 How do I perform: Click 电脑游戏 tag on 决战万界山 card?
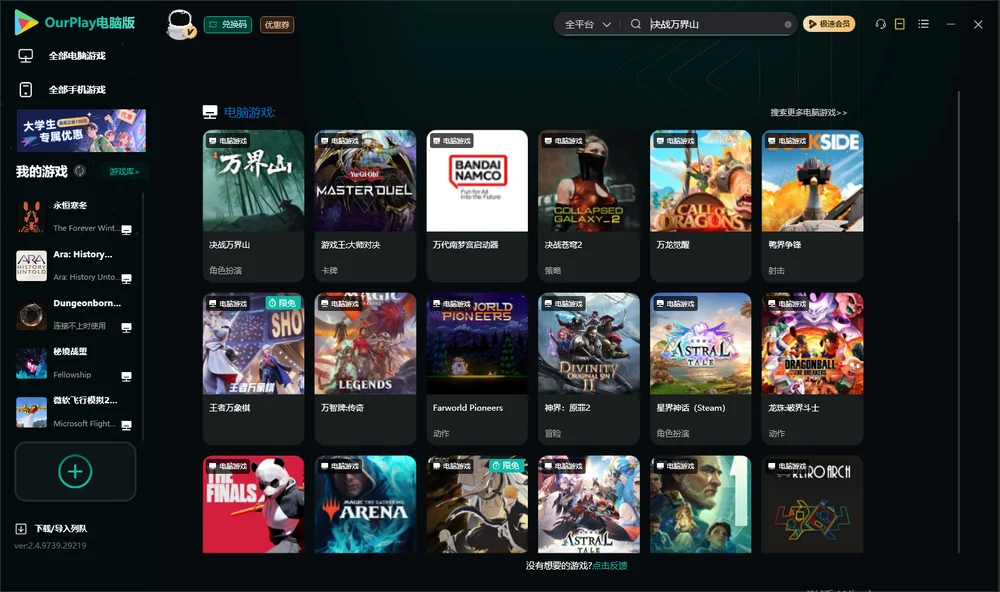pyautogui.click(x=228, y=141)
